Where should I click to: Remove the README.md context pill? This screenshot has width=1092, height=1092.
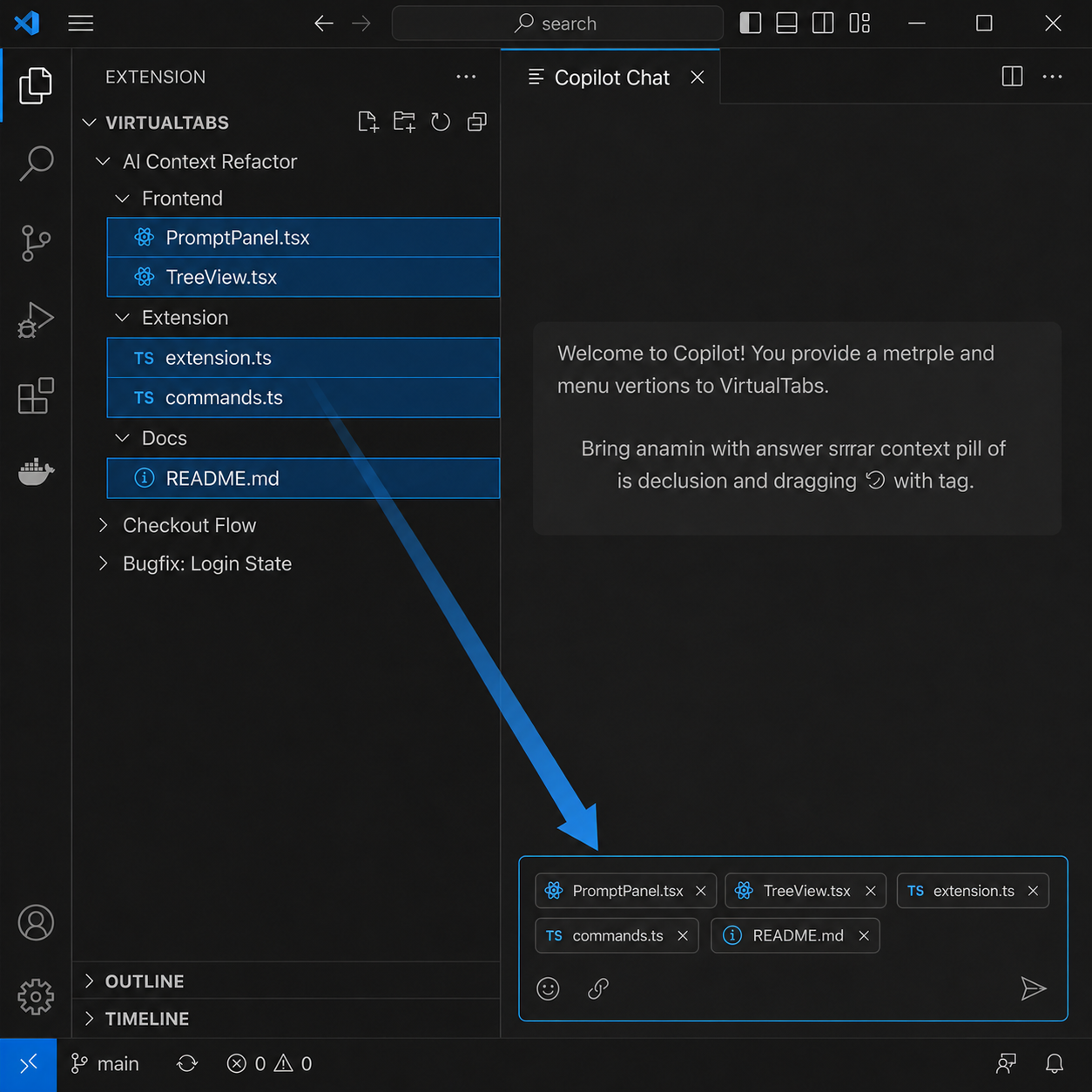864,935
